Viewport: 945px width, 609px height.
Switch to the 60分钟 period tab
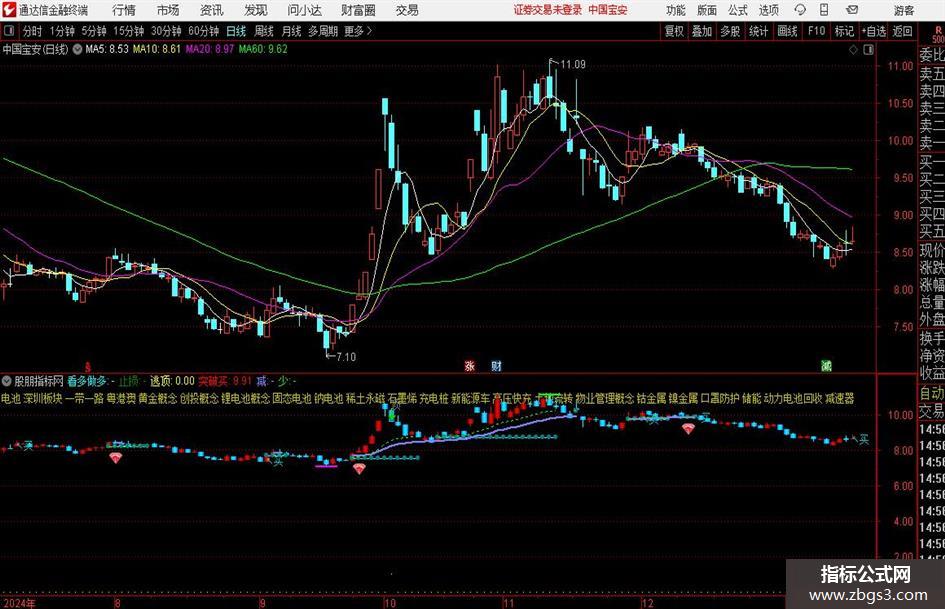click(x=203, y=31)
